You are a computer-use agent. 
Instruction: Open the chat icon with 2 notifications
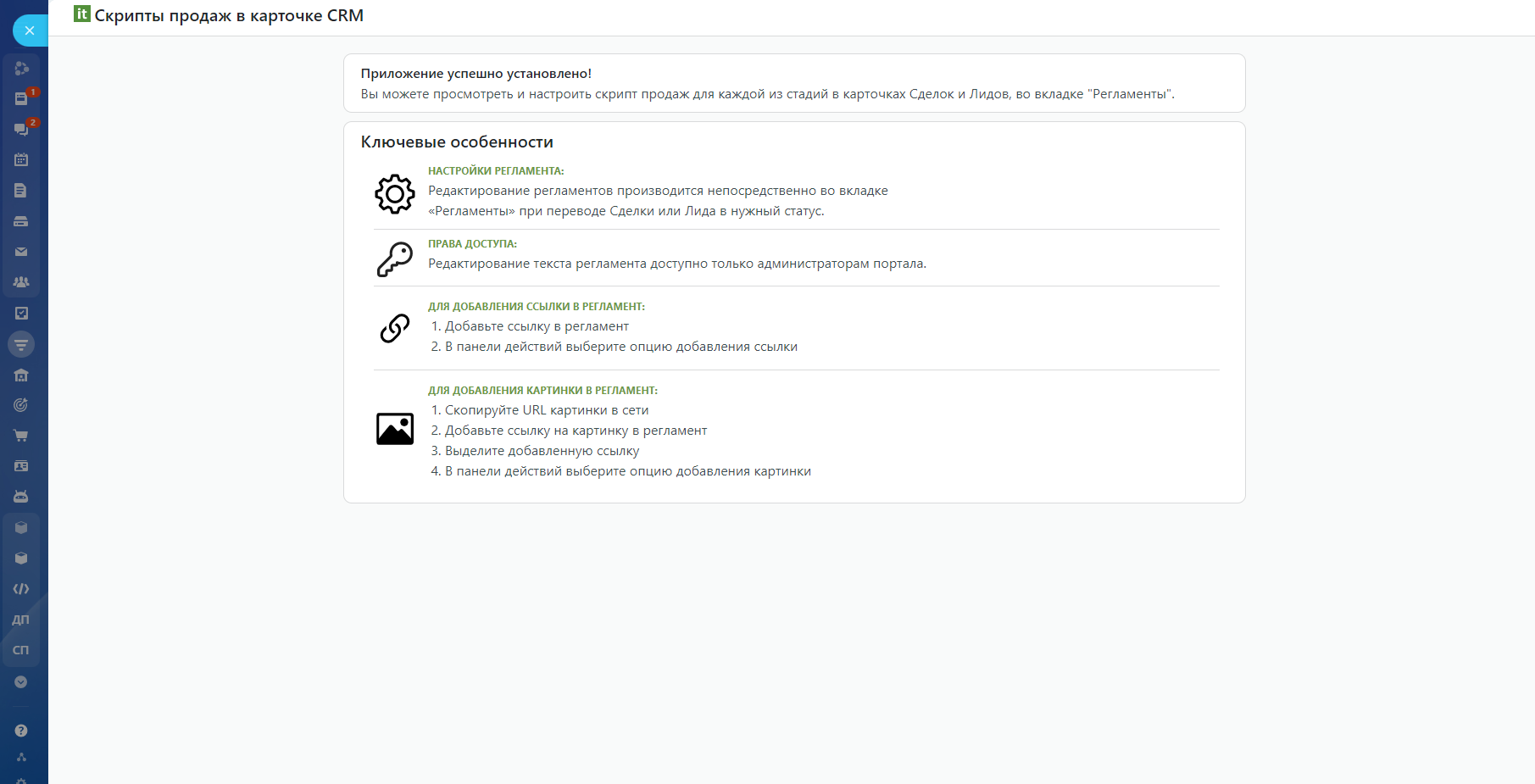(21, 129)
